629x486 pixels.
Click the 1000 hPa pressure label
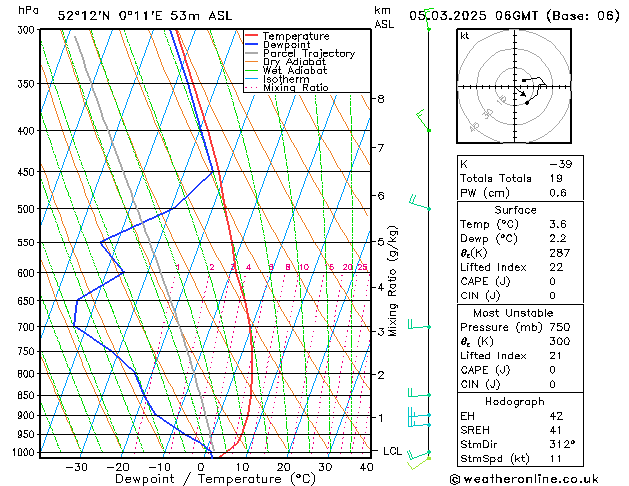click(x=25, y=452)
